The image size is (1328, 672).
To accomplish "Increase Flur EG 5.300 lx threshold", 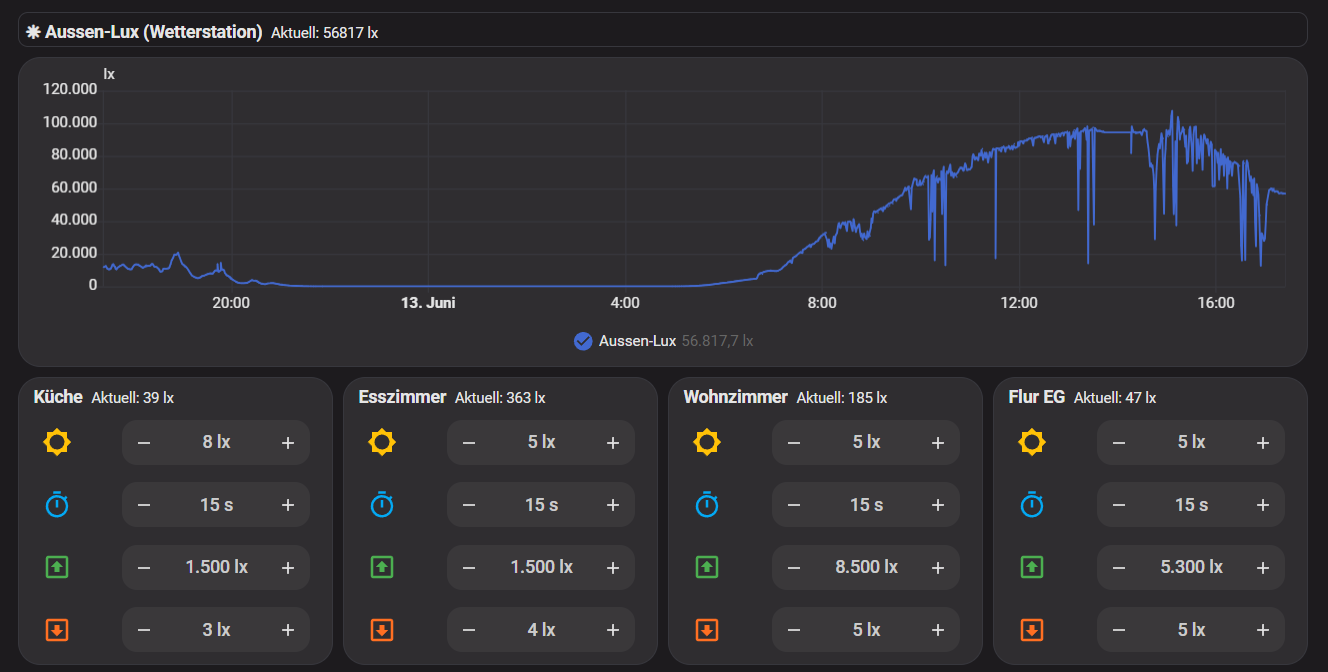I will tap(1263, 567).
